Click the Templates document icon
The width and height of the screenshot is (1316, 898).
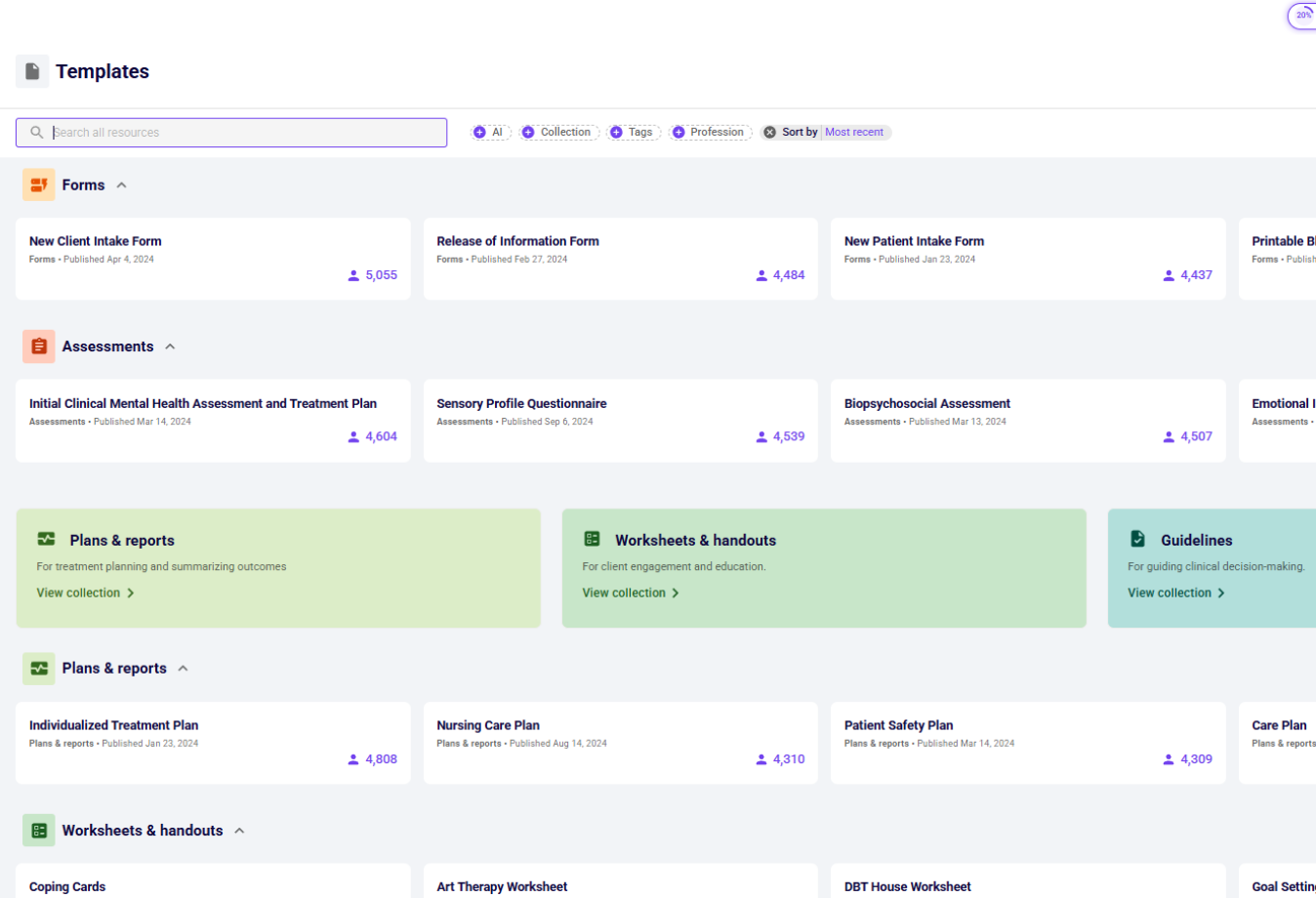click(x=32, y=71)
